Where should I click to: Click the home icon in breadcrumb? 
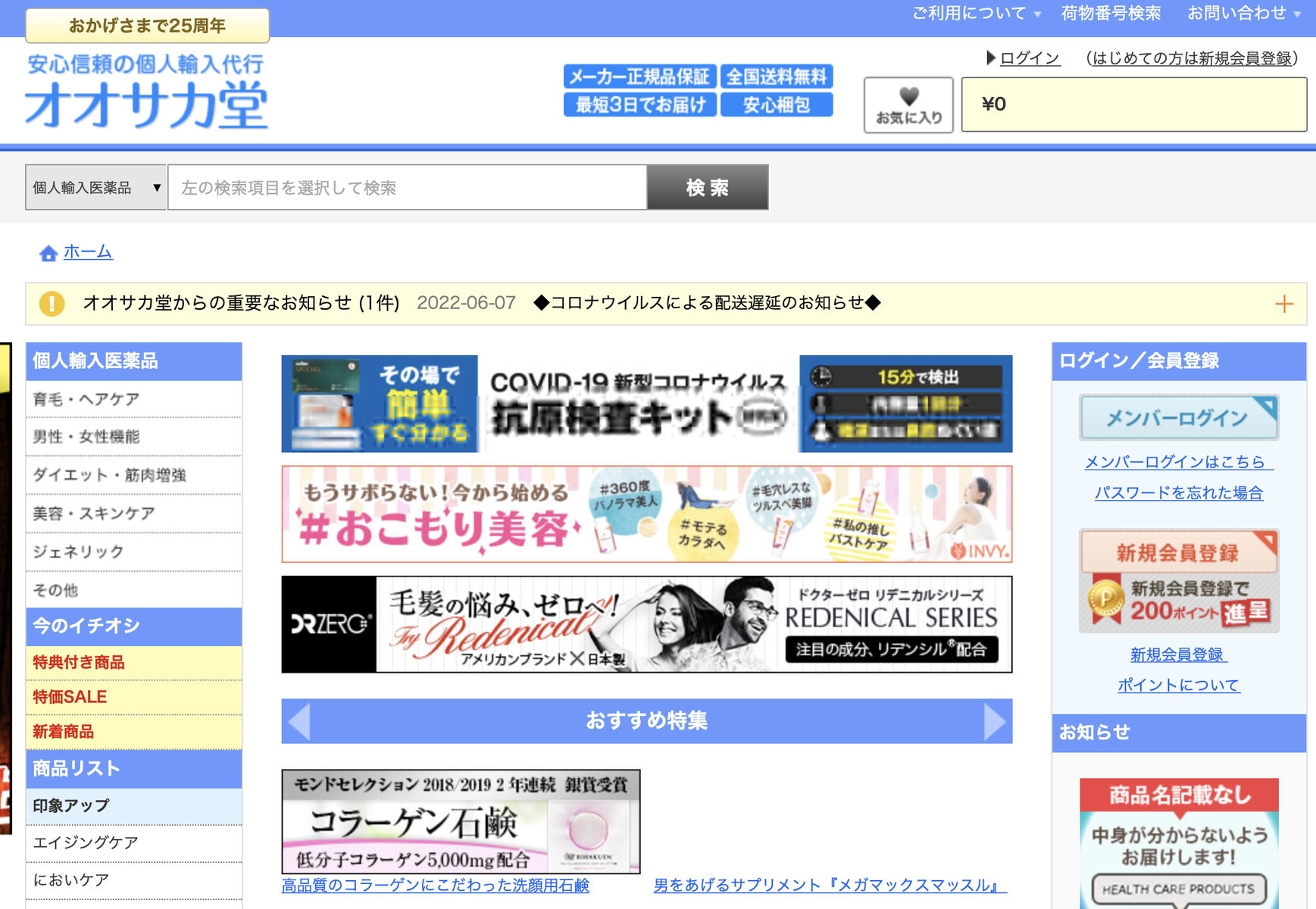click(x=48, y=253)
